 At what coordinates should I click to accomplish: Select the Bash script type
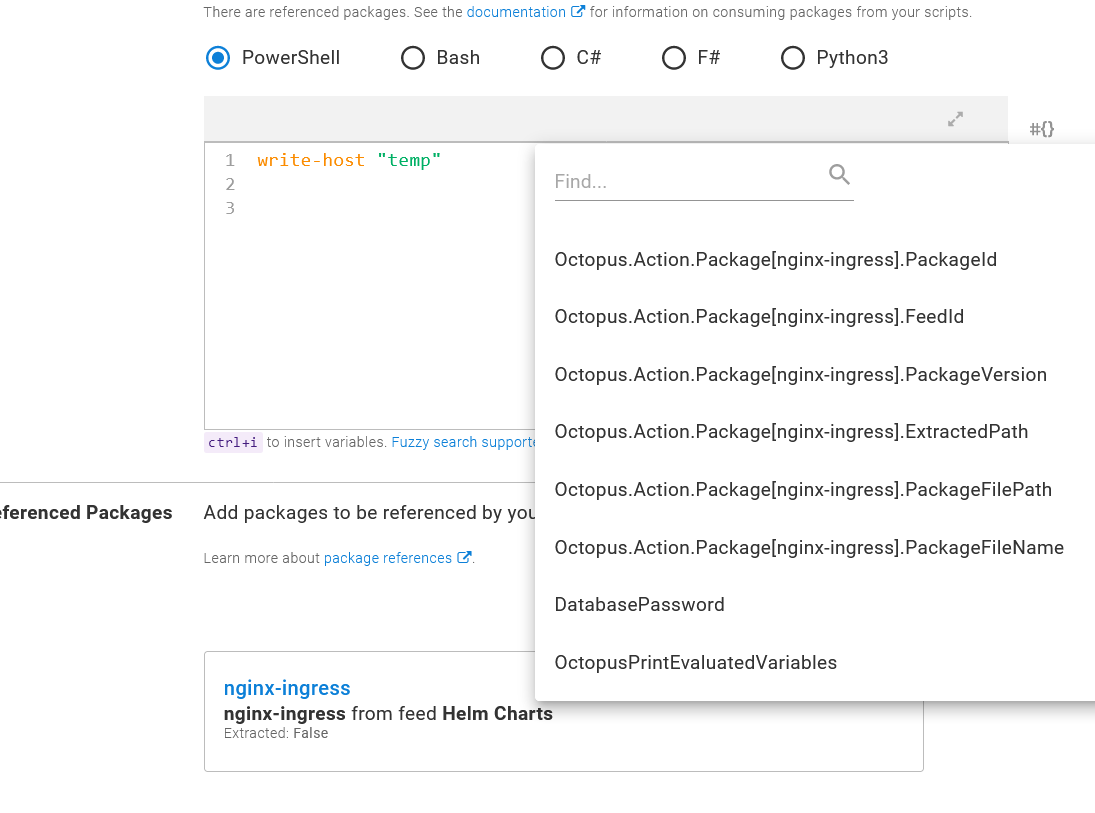coord(413,58)
